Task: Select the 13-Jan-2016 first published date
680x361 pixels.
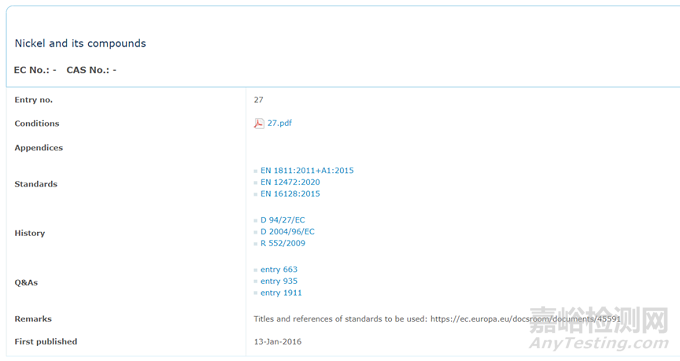Action: (278, 342)
